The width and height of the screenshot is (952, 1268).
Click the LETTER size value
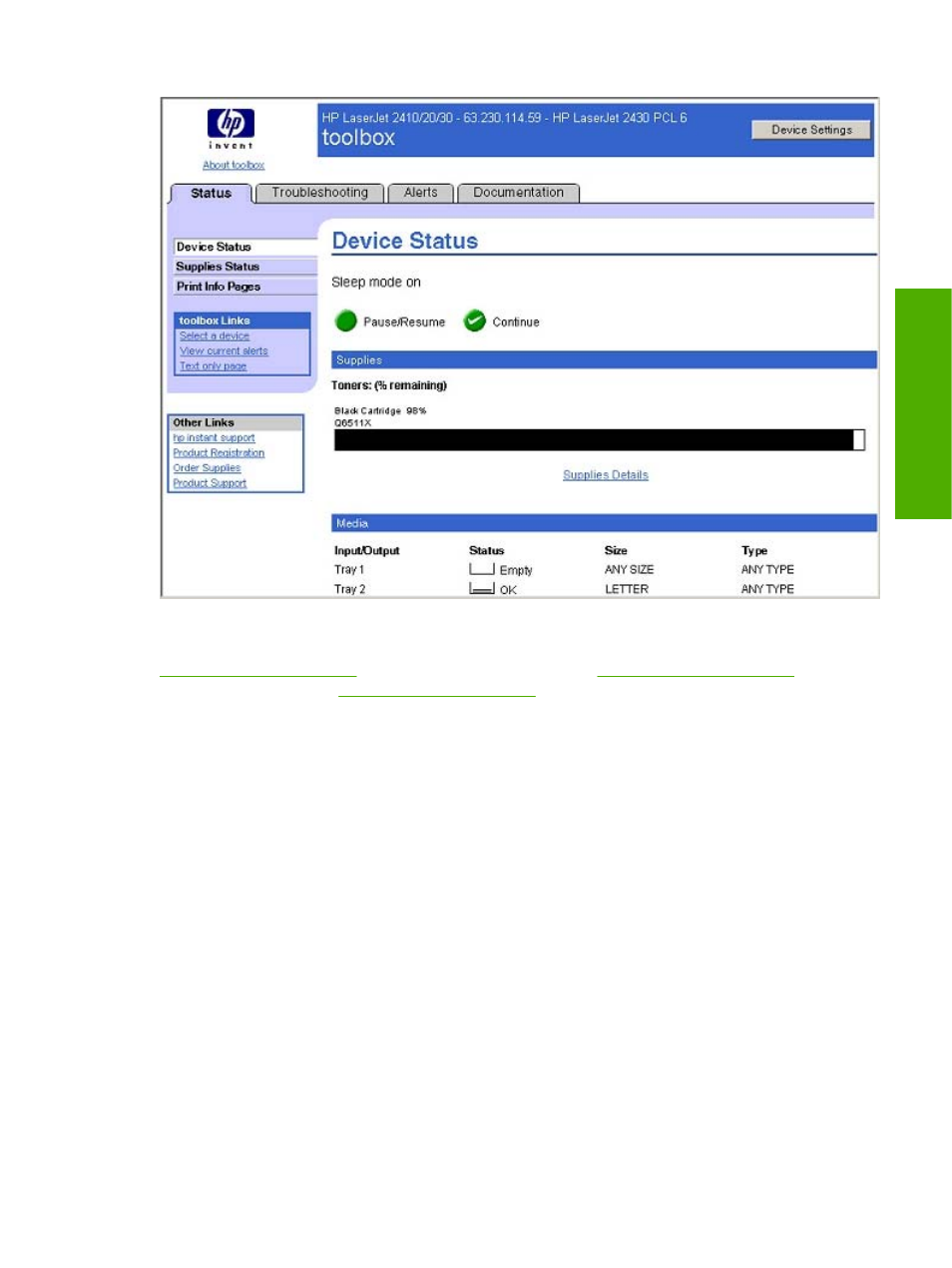pos(627,589)
